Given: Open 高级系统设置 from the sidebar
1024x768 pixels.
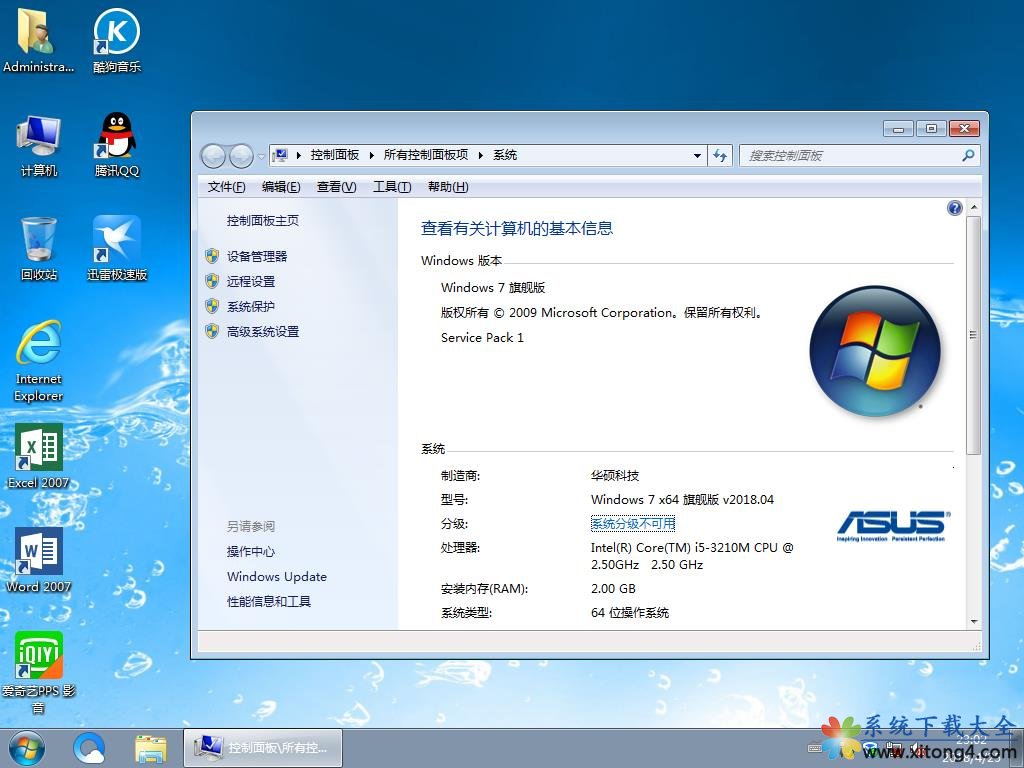Looking at the screenshot, I should [x=263, y=332].
